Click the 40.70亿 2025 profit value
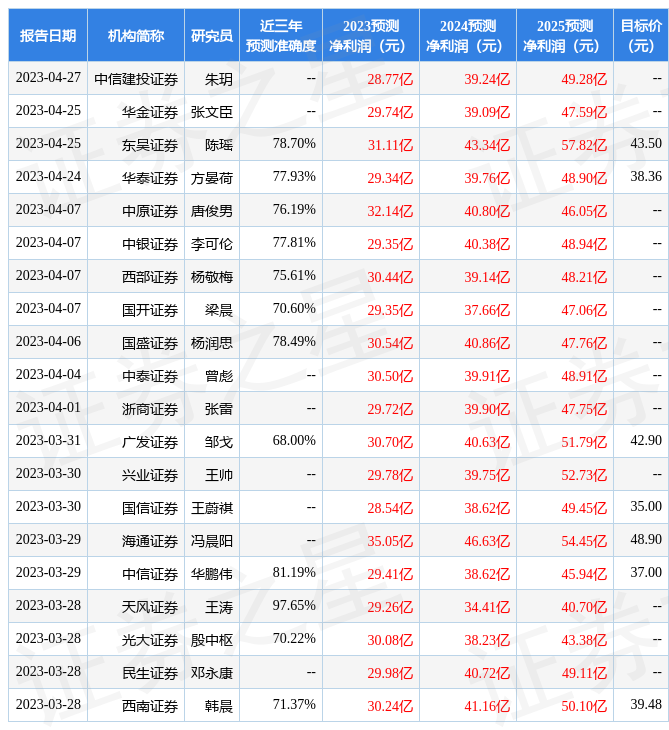 [x=584, y=607]
